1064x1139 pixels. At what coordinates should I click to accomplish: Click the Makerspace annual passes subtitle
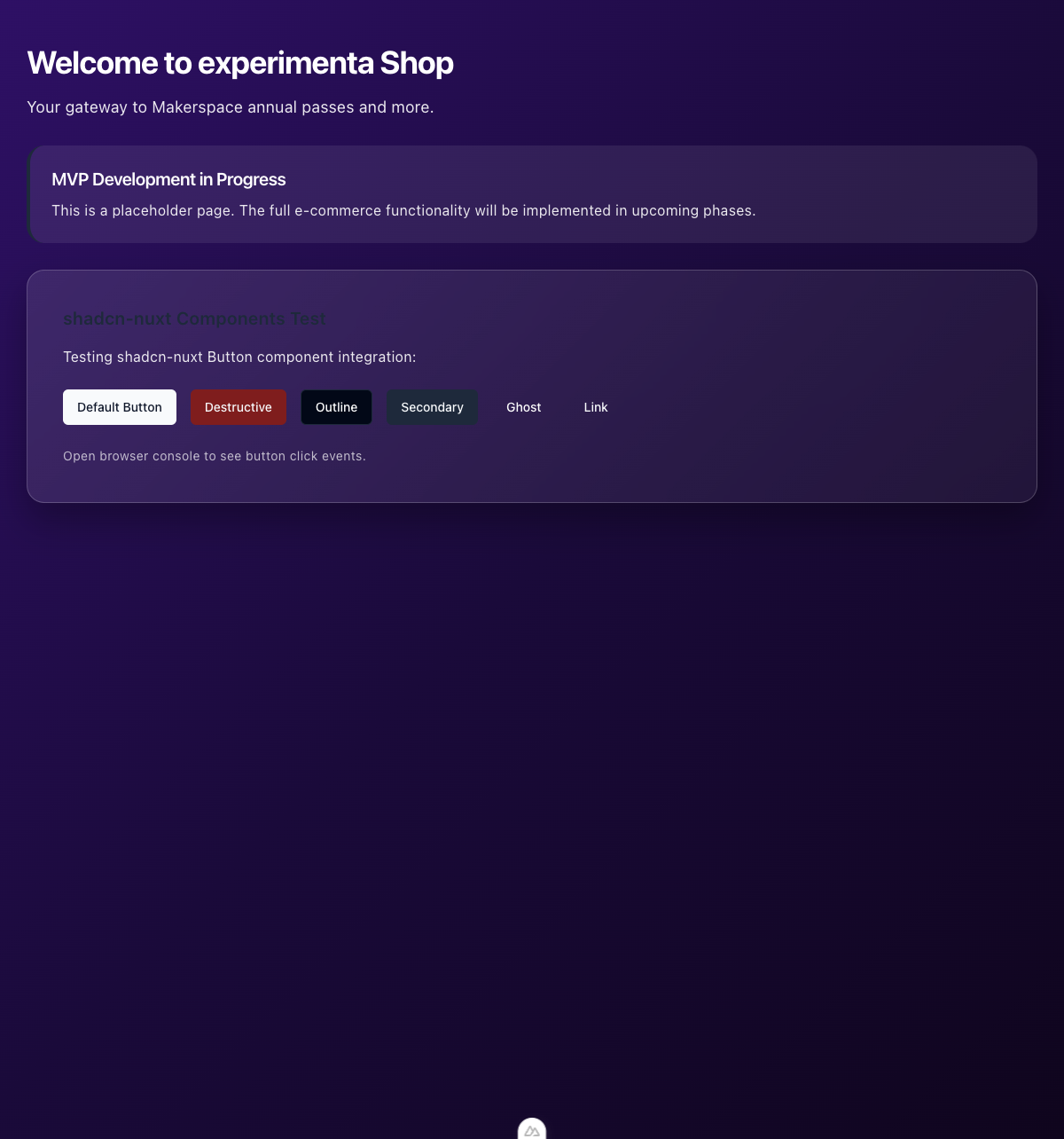[x=231, y=107]
